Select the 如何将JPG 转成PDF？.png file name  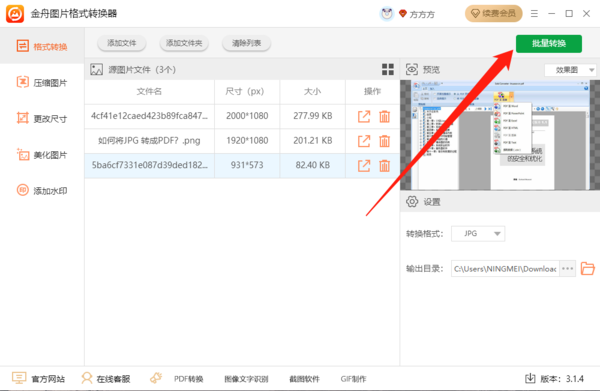pyautogui.click(x=149, y=140)
